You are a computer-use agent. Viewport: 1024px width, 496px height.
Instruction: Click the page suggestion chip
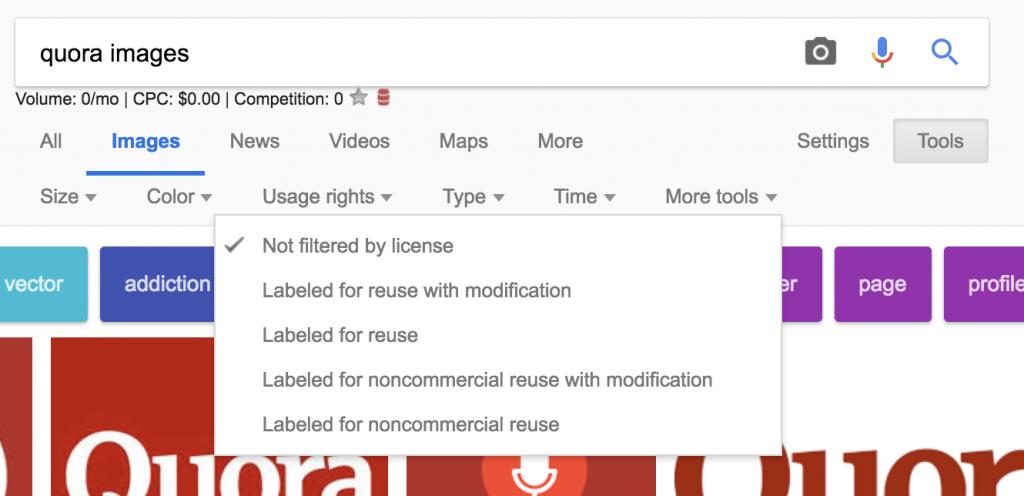click(x=882, y=284)
